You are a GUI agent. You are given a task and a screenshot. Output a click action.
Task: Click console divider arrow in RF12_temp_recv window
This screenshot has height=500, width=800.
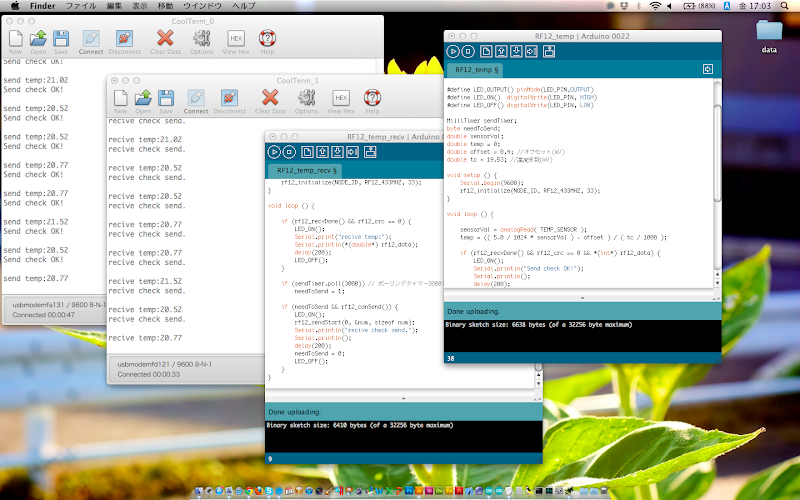[404, 398]
